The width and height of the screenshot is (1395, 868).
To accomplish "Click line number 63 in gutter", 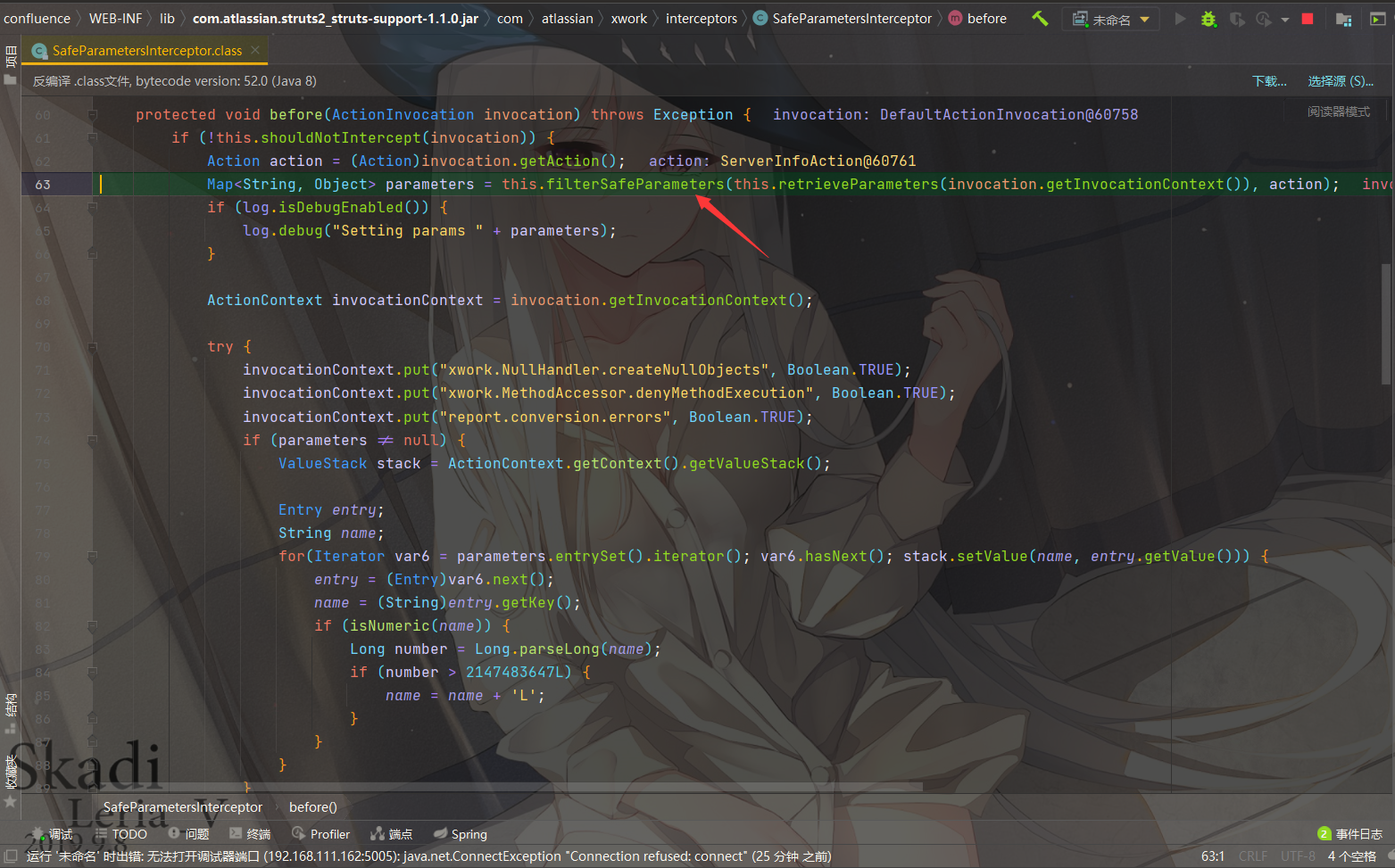I will click(x=43, y=184).
